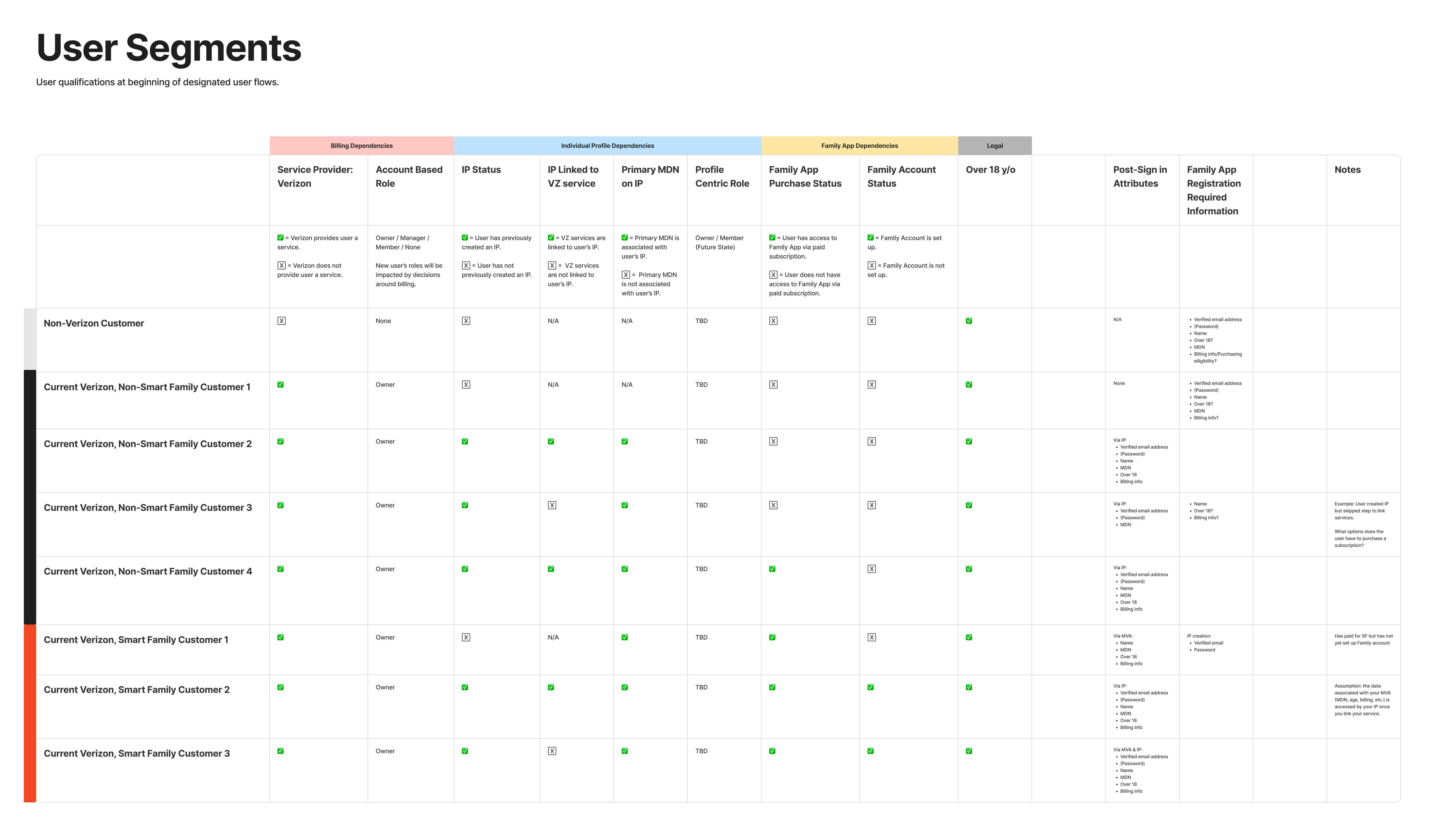Click 'Current Verizon, Smart Family Customer 2' label

(137, 690)
